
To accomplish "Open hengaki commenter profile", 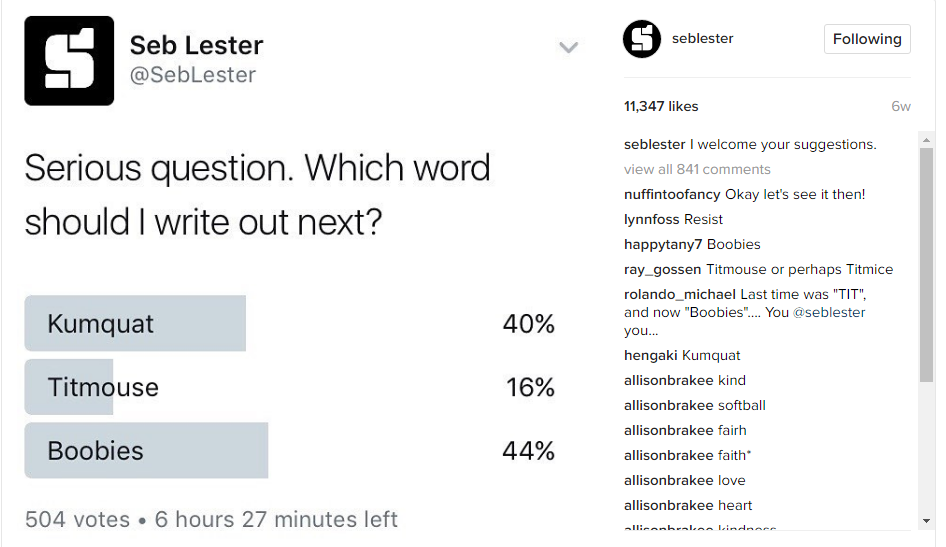I will coord(650,355).
